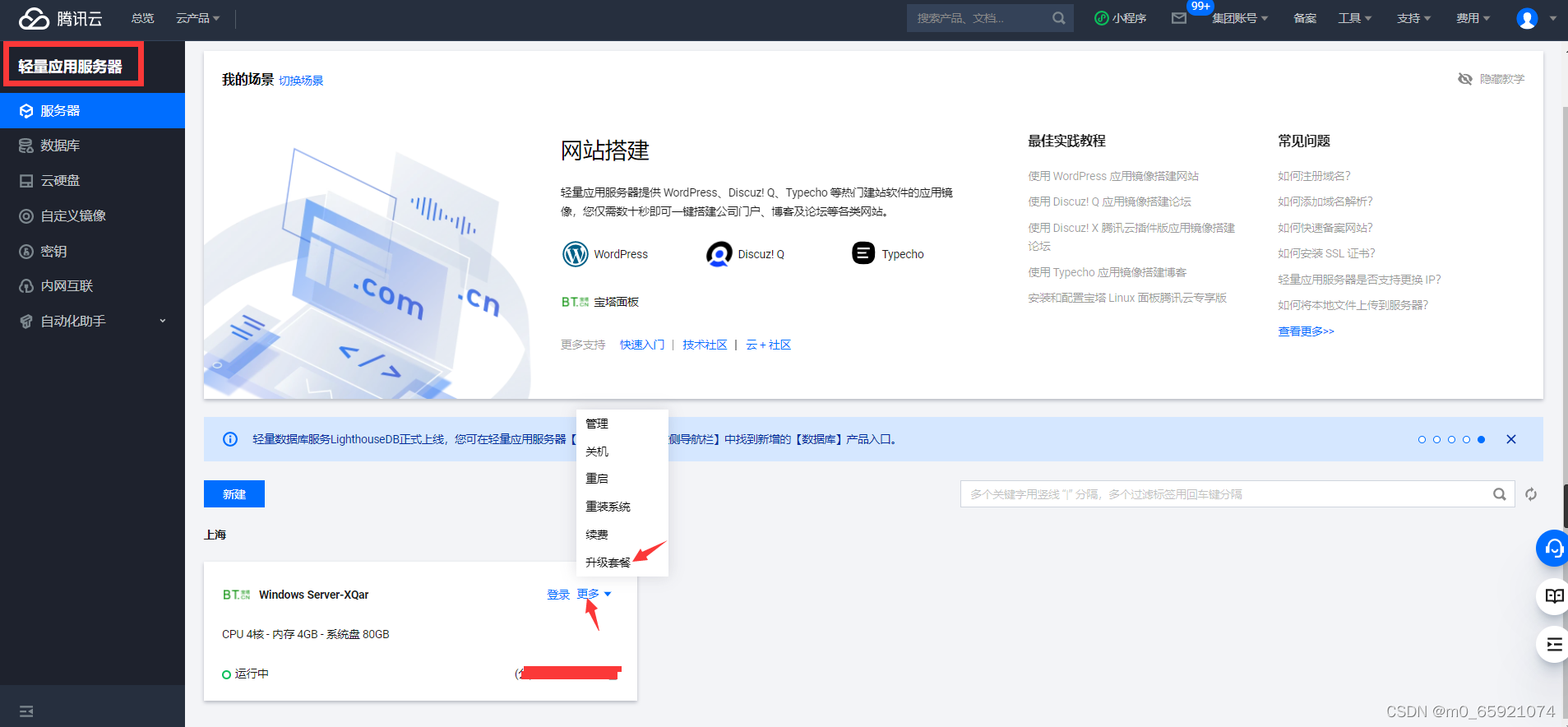This screenshot has height=727, width=1568.
Task: Open the mail notifications icon
Action: (1179, 18)
